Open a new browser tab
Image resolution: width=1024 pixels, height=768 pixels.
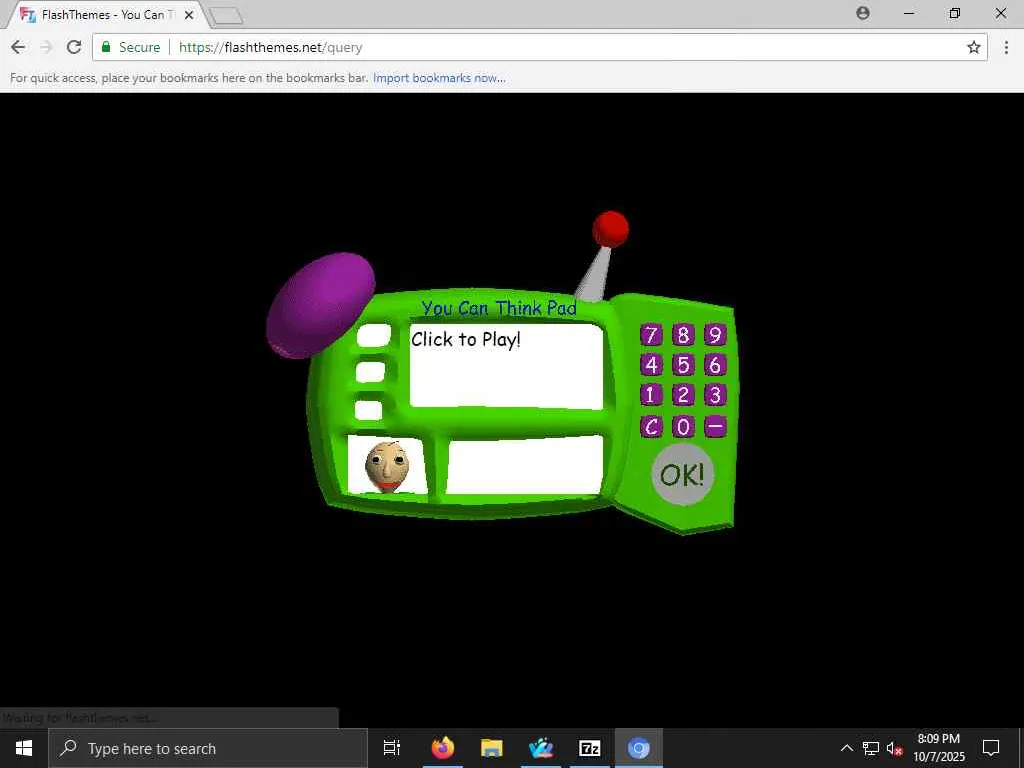click(227, 16)
